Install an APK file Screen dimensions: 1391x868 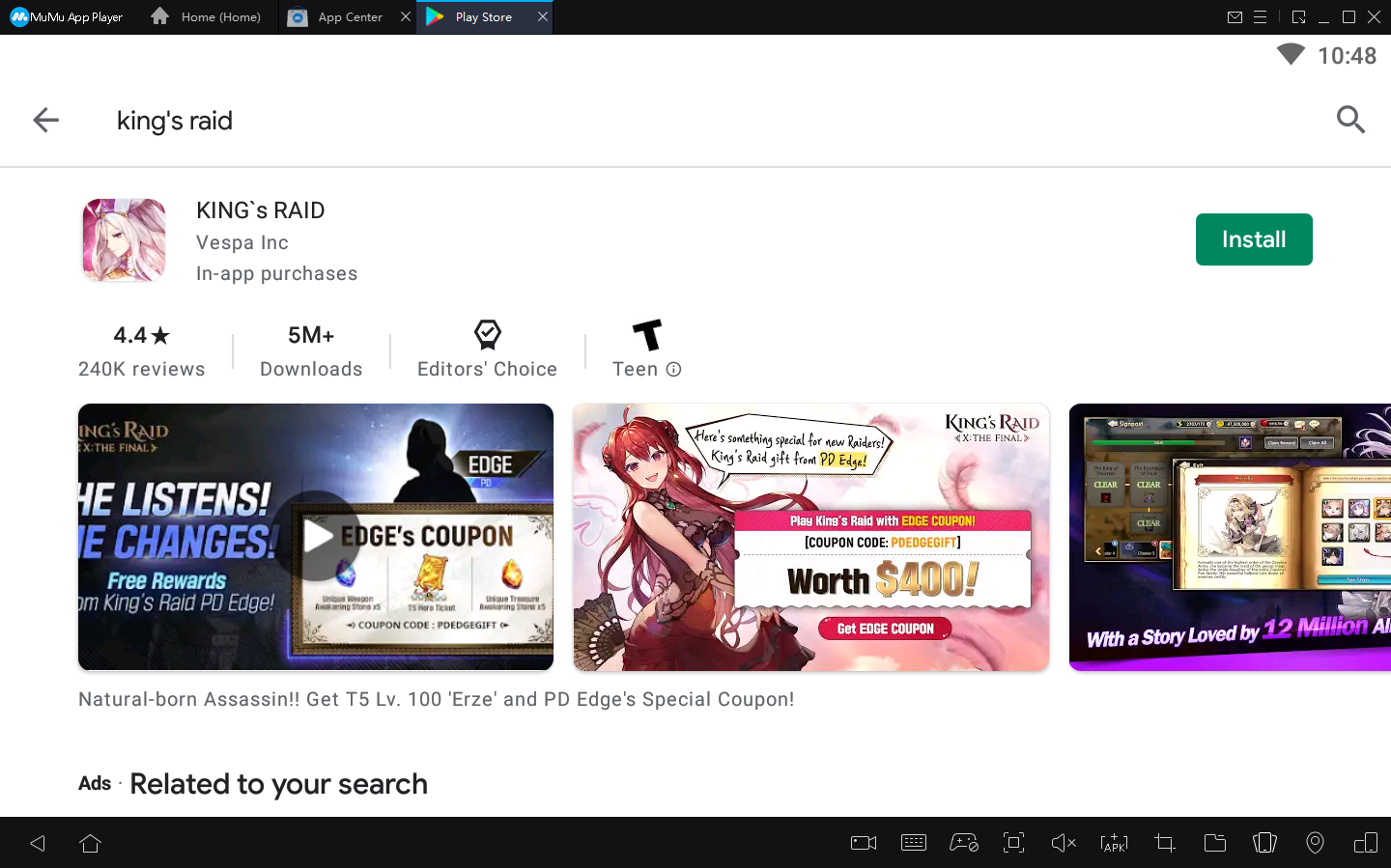[1114, 843]
